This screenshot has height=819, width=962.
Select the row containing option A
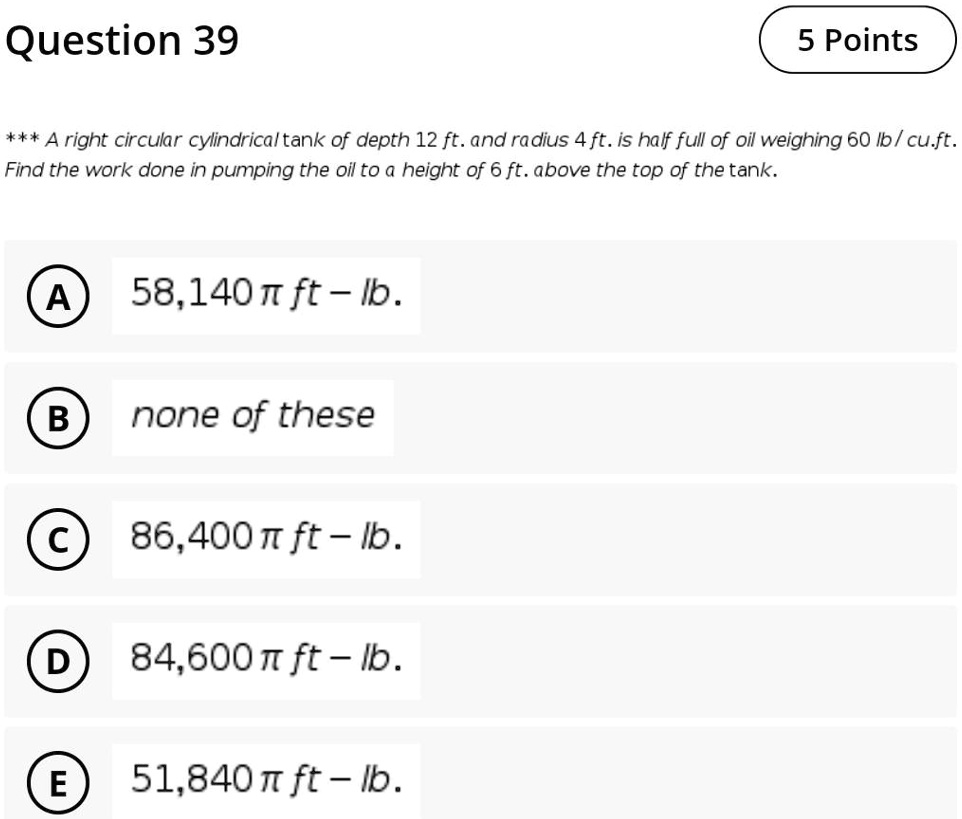pos(480,294)
